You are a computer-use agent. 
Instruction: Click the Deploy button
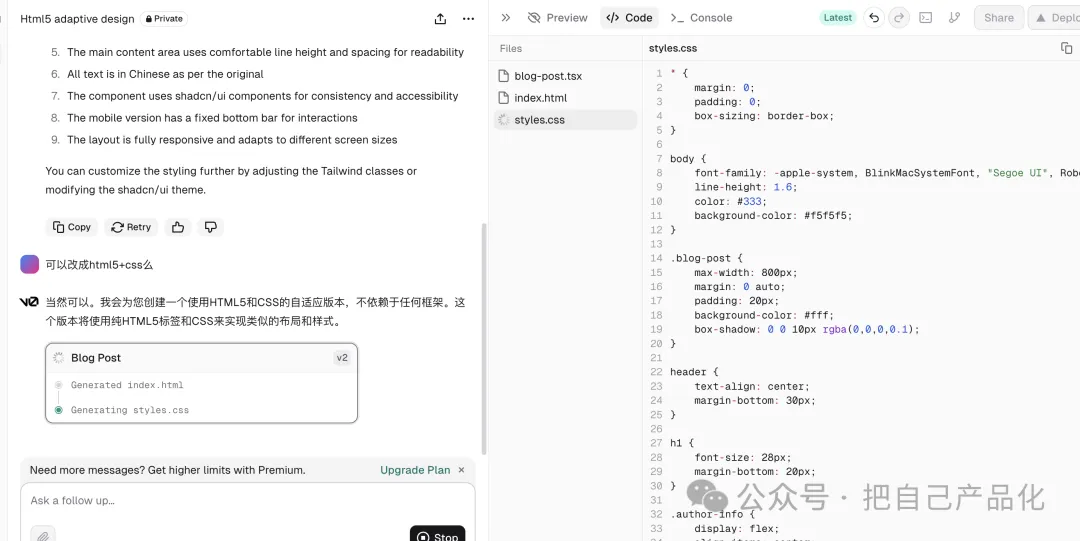point(1054,18)
